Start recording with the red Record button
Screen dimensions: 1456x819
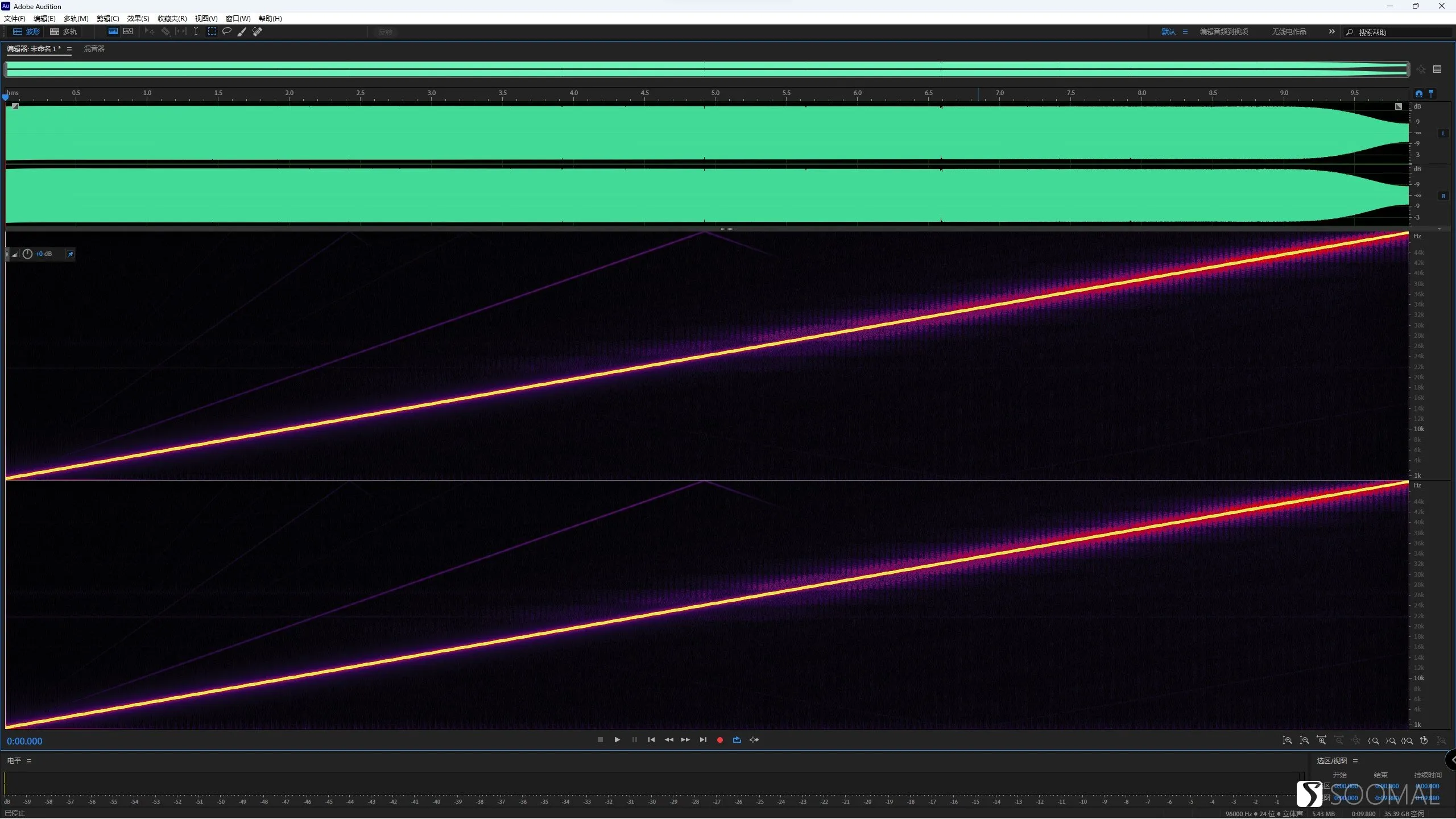tap(720, 740)
